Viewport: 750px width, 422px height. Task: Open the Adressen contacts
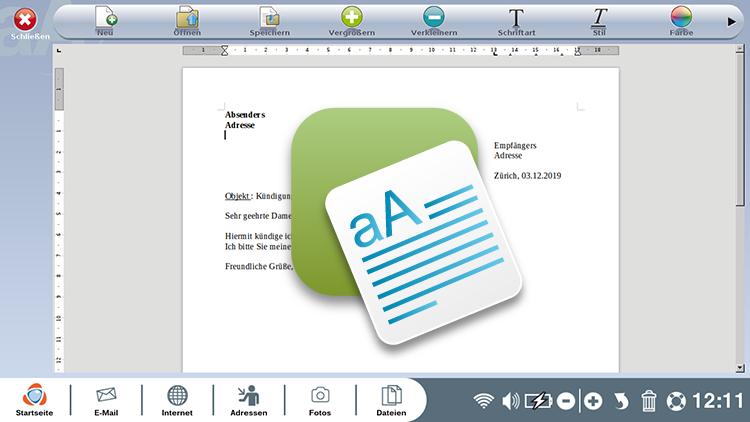point(248,400)
